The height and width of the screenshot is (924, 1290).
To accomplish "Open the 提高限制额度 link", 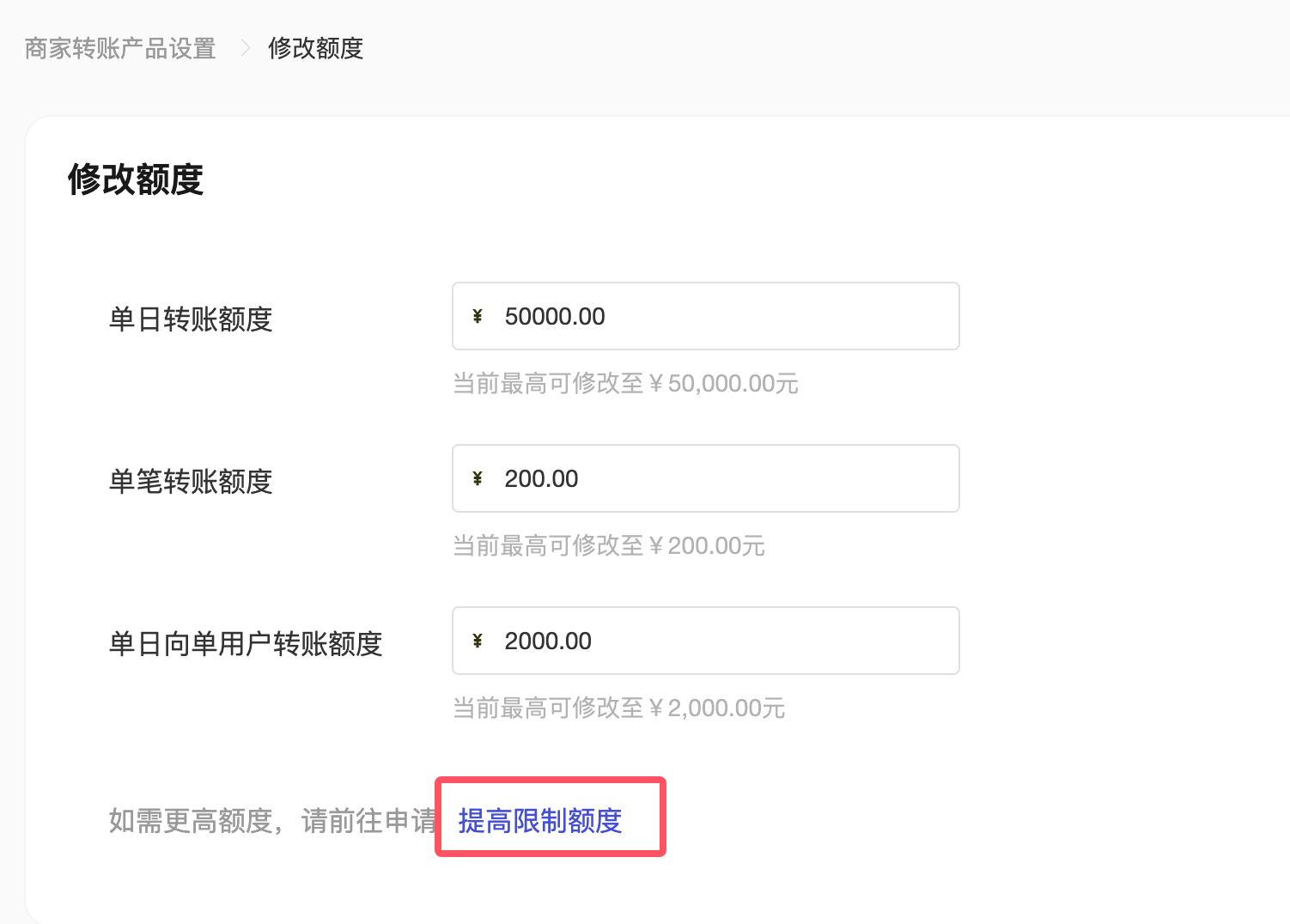I will click(x=540, y=821).
